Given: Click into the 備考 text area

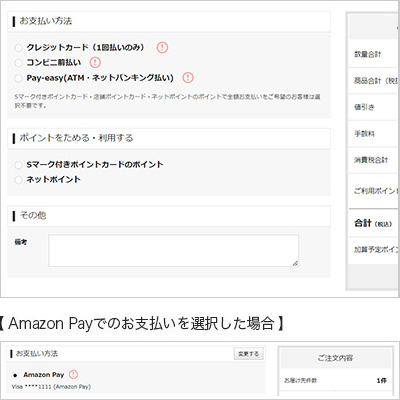Looking at the screenshot, I should click(x=173, y=251).
